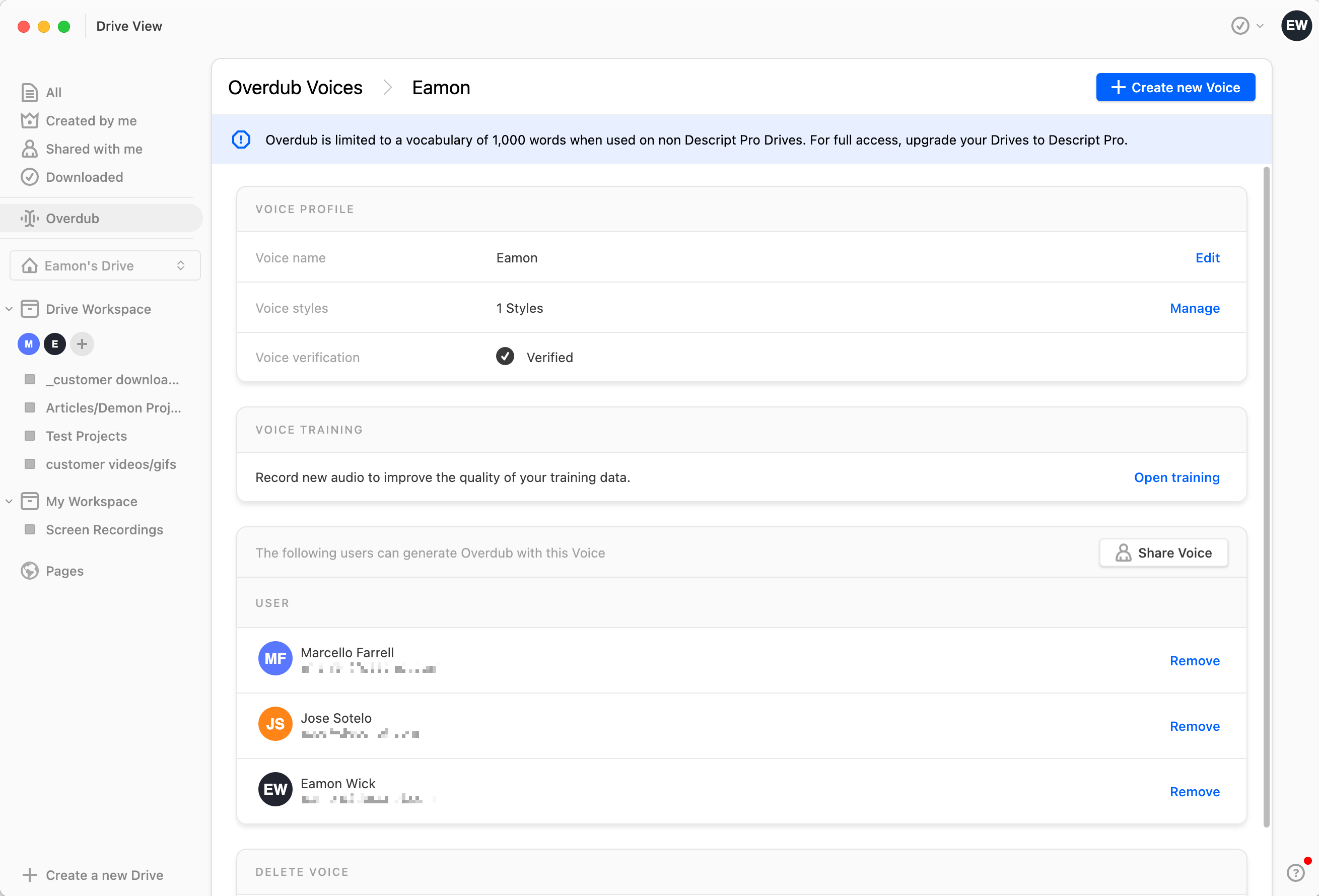This screenshot has height=896, width=1319.
Task: Navigate back to Overdub Voices breadcrumb
Action: (295, 88)
